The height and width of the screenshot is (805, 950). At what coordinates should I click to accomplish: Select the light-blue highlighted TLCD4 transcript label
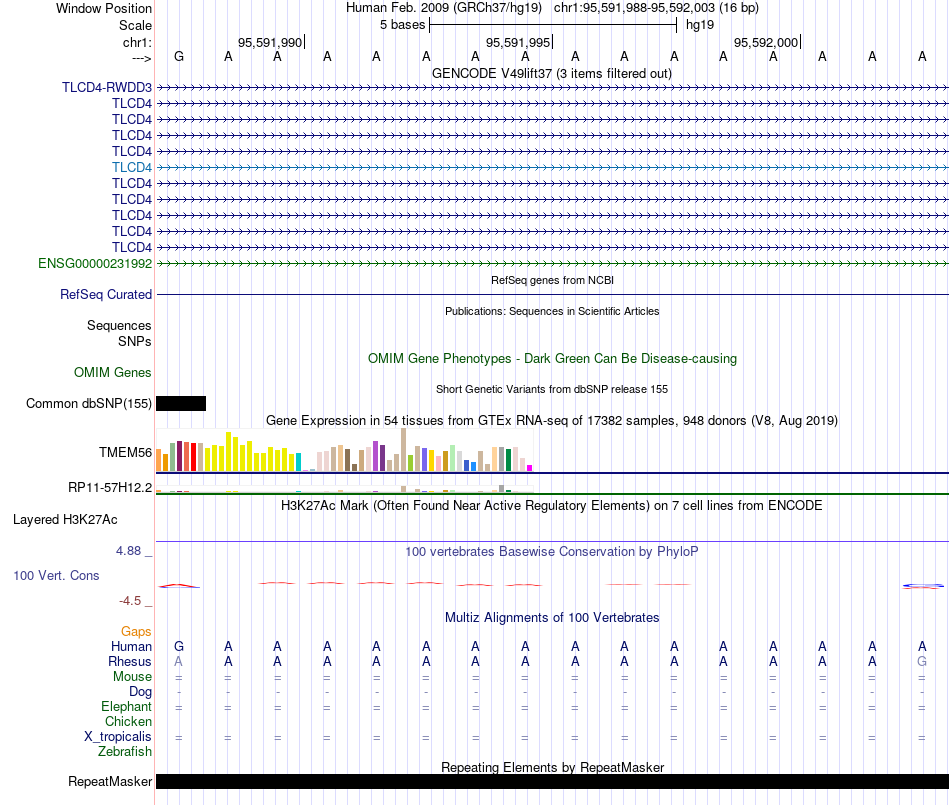[131, 167]
